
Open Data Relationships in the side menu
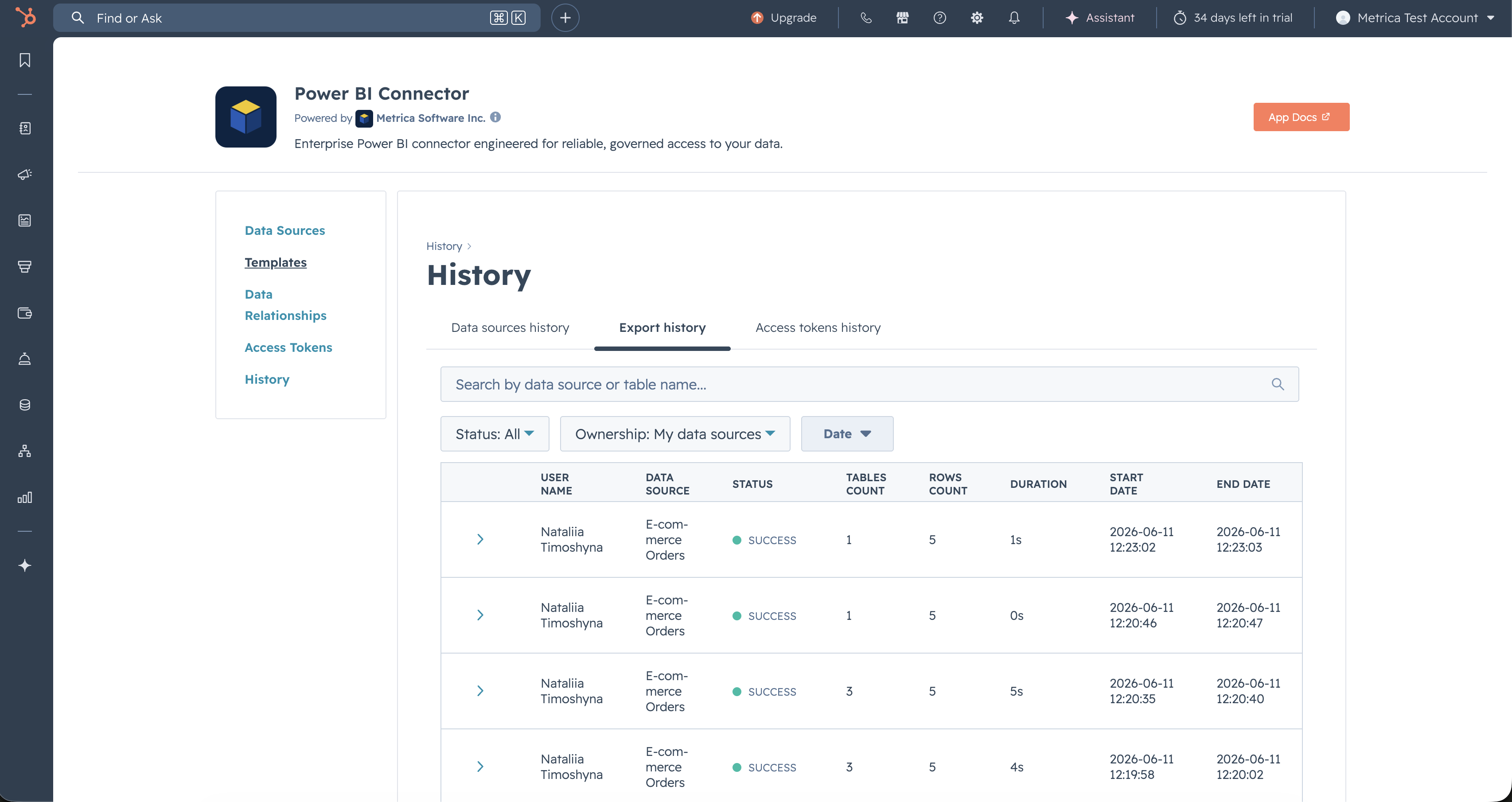[x=285, y=305]
